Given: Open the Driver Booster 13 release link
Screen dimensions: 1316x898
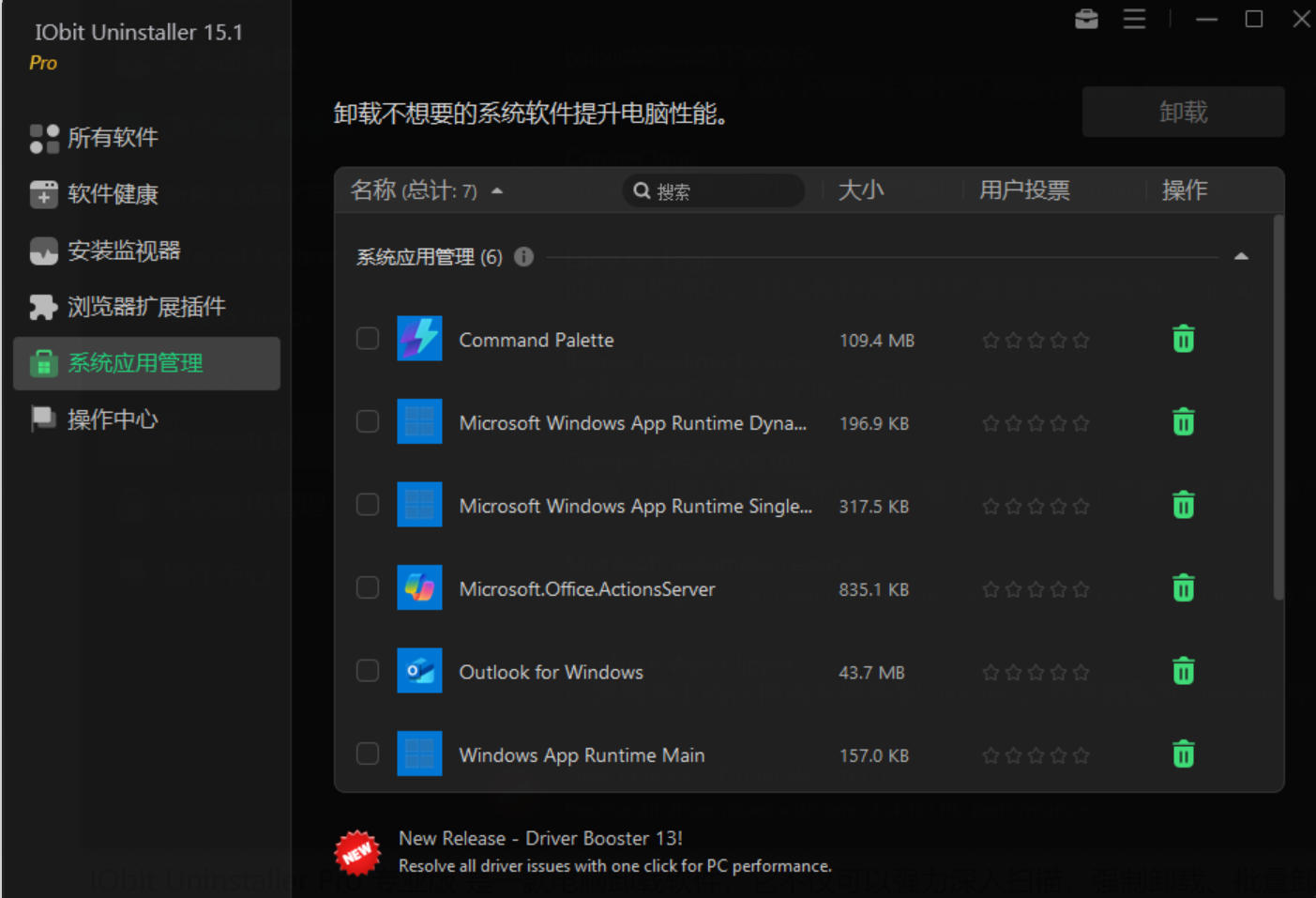Looking at the screenshot, I should tap(540, 838).
